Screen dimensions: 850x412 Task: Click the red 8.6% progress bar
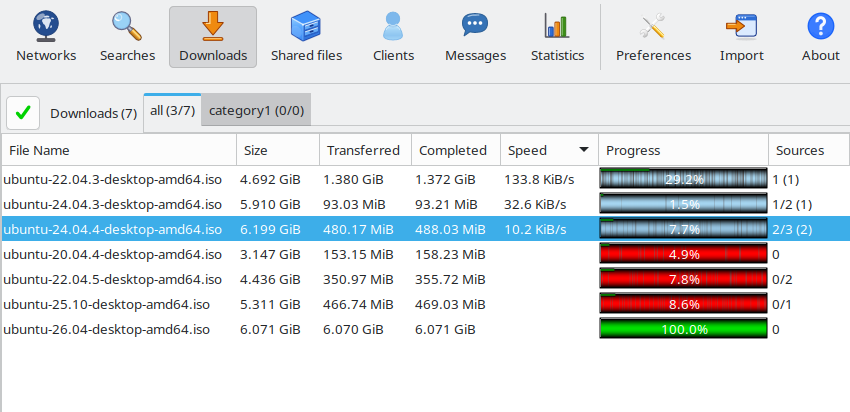684,304
